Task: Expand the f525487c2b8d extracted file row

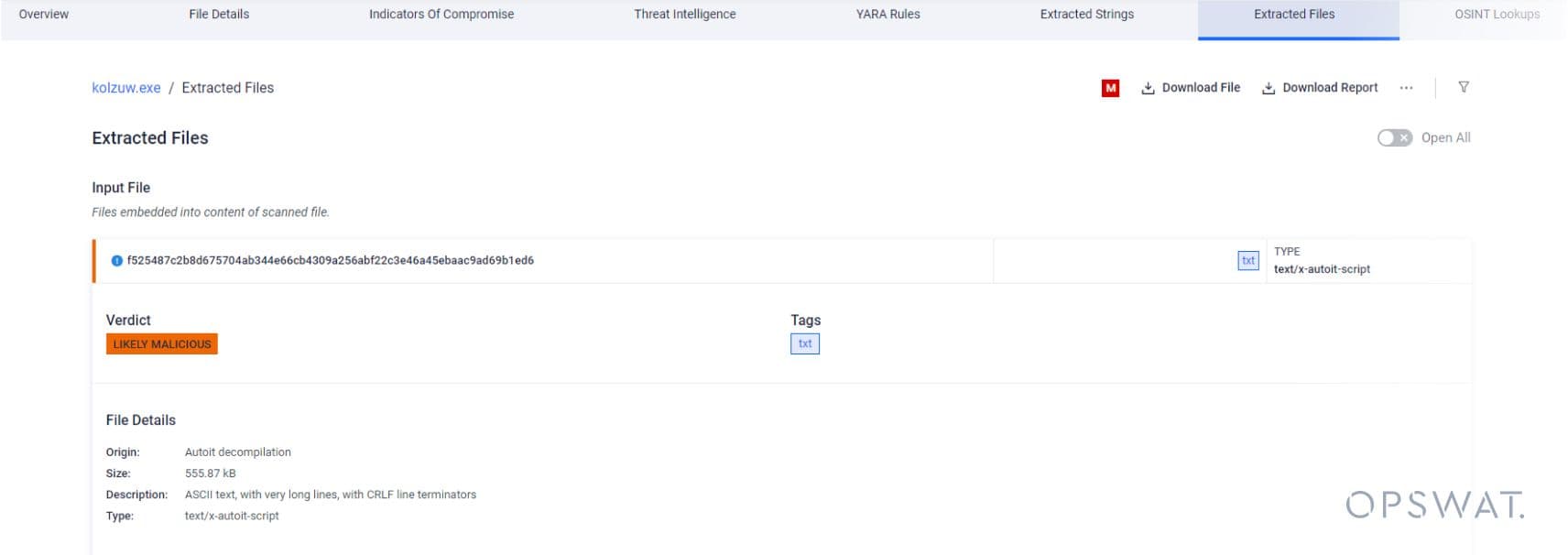Action: [x=542, y=261]
